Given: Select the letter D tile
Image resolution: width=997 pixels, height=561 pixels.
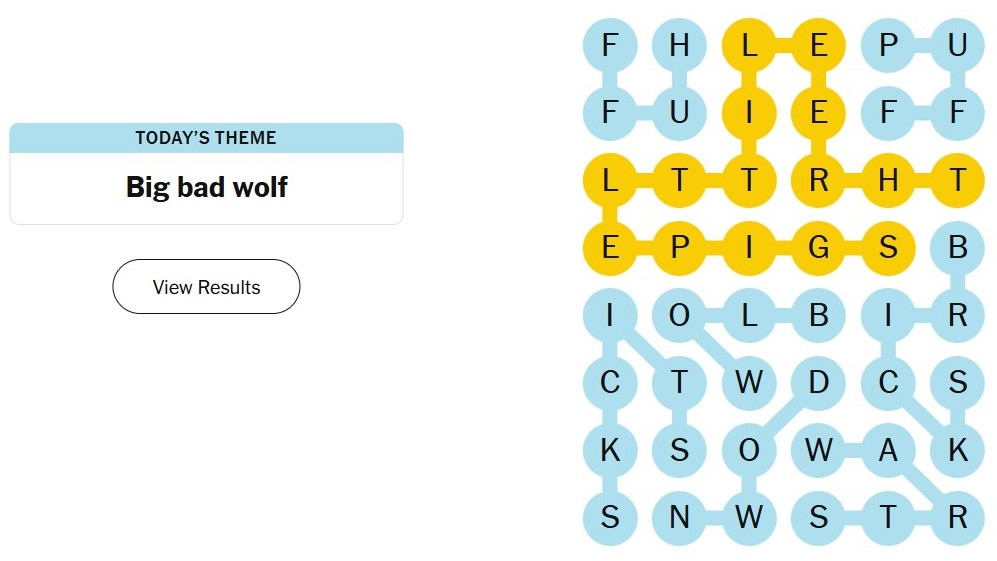Looking at the screenshot, I should point(818,382).
